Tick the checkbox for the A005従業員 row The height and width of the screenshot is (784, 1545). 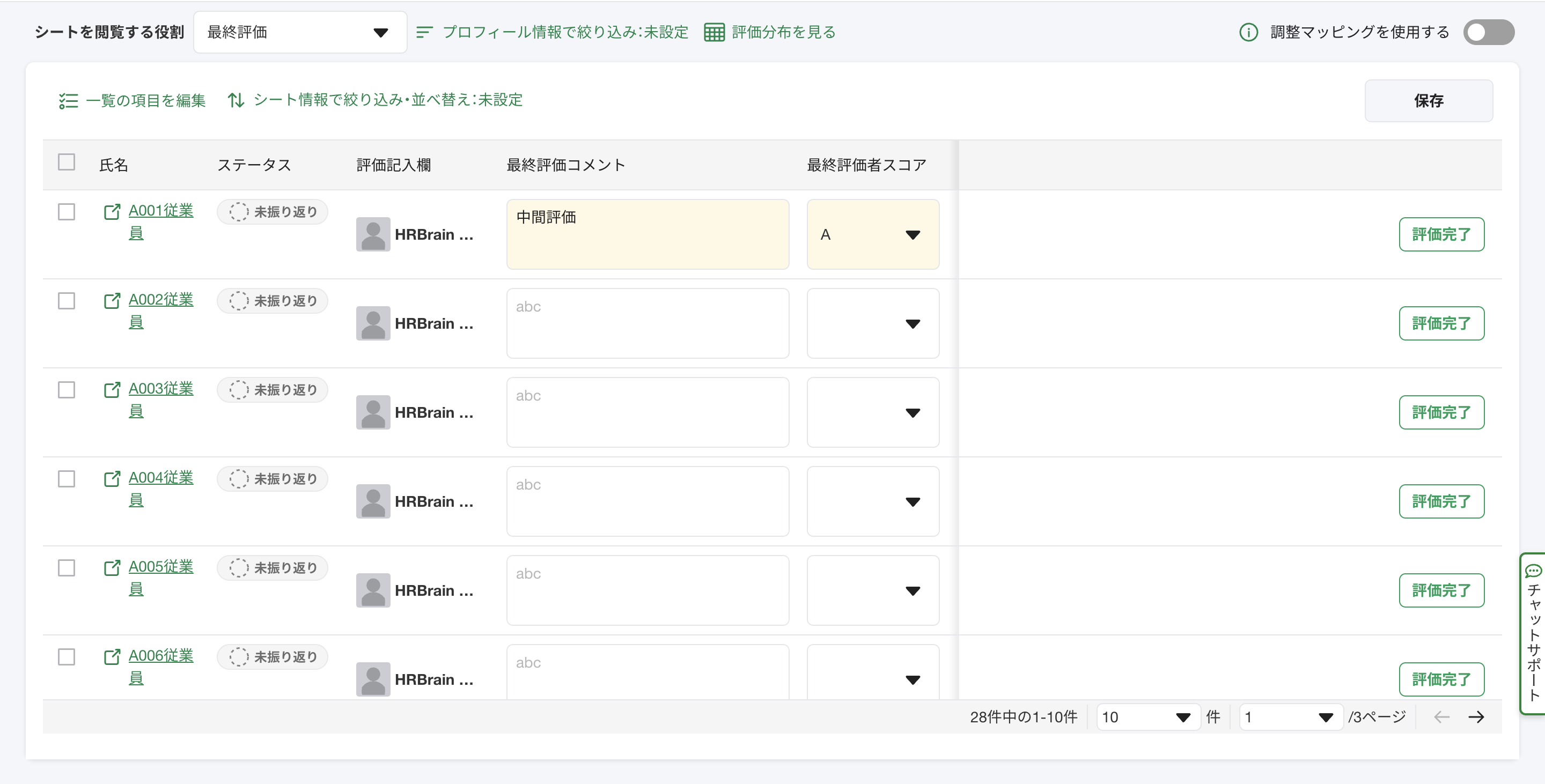pos(67,567)
